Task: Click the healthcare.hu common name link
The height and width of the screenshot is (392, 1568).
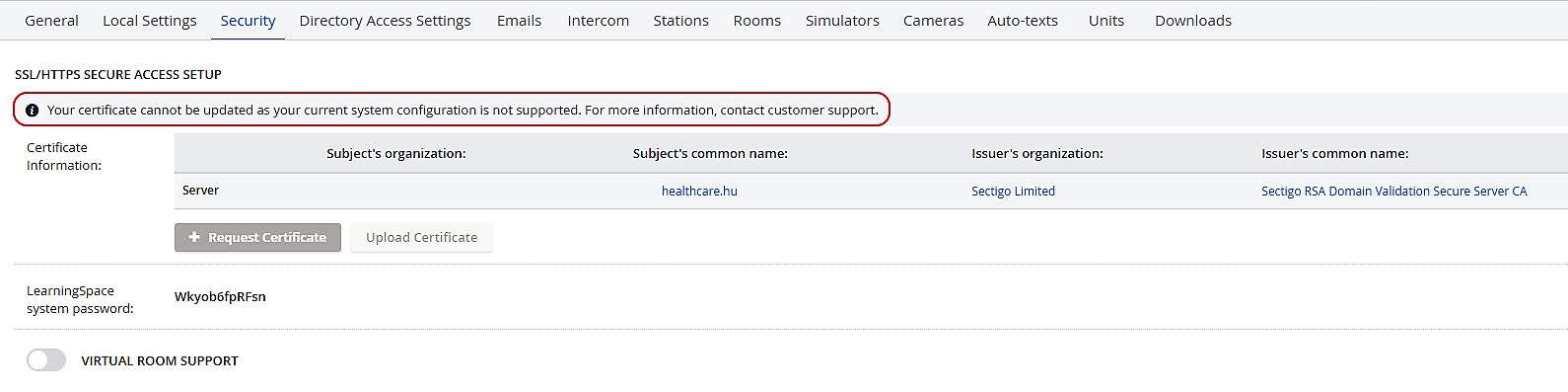Action: pos(699,192)
